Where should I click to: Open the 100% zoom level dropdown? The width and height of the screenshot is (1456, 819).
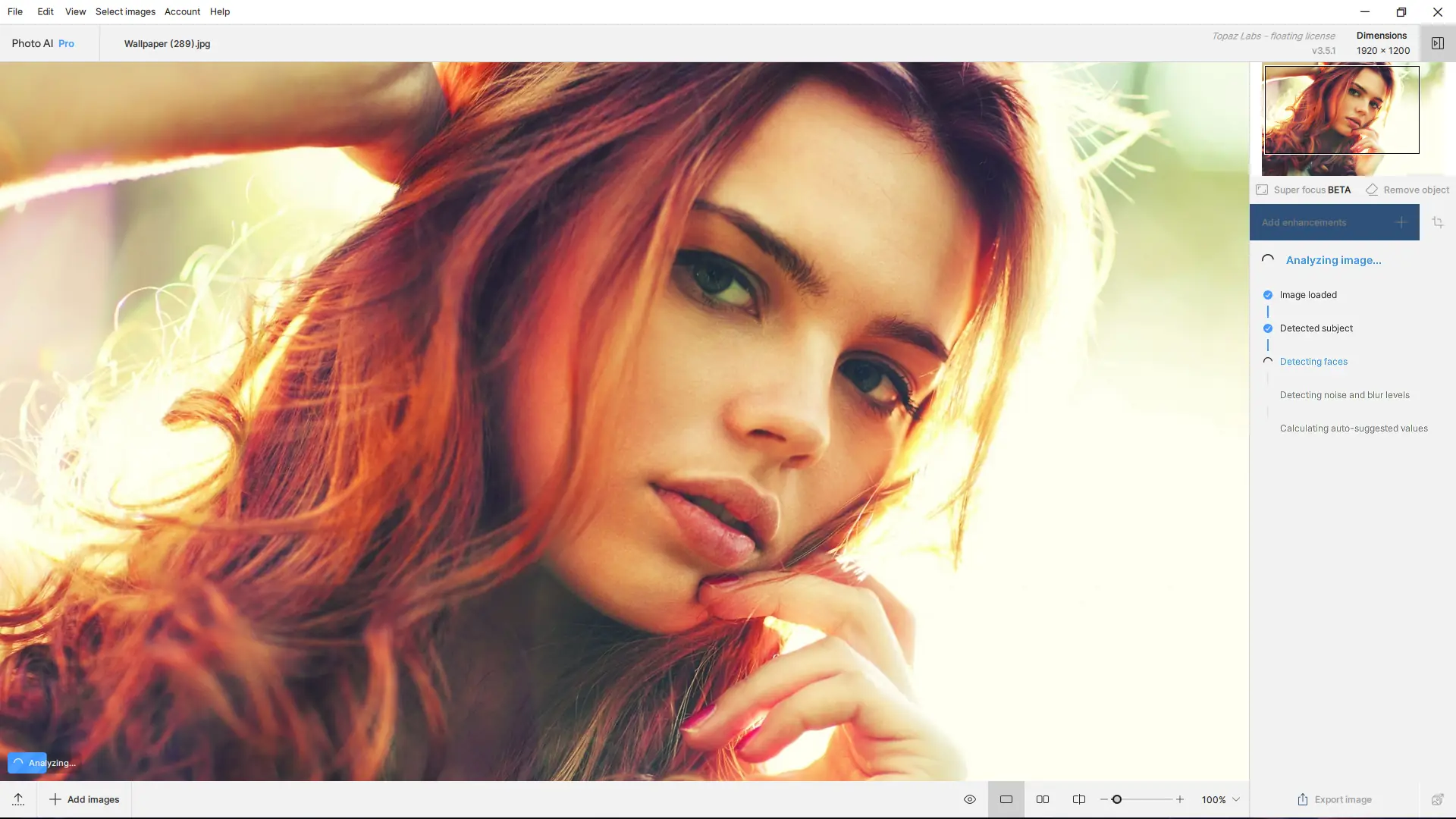click(1221, 799)
